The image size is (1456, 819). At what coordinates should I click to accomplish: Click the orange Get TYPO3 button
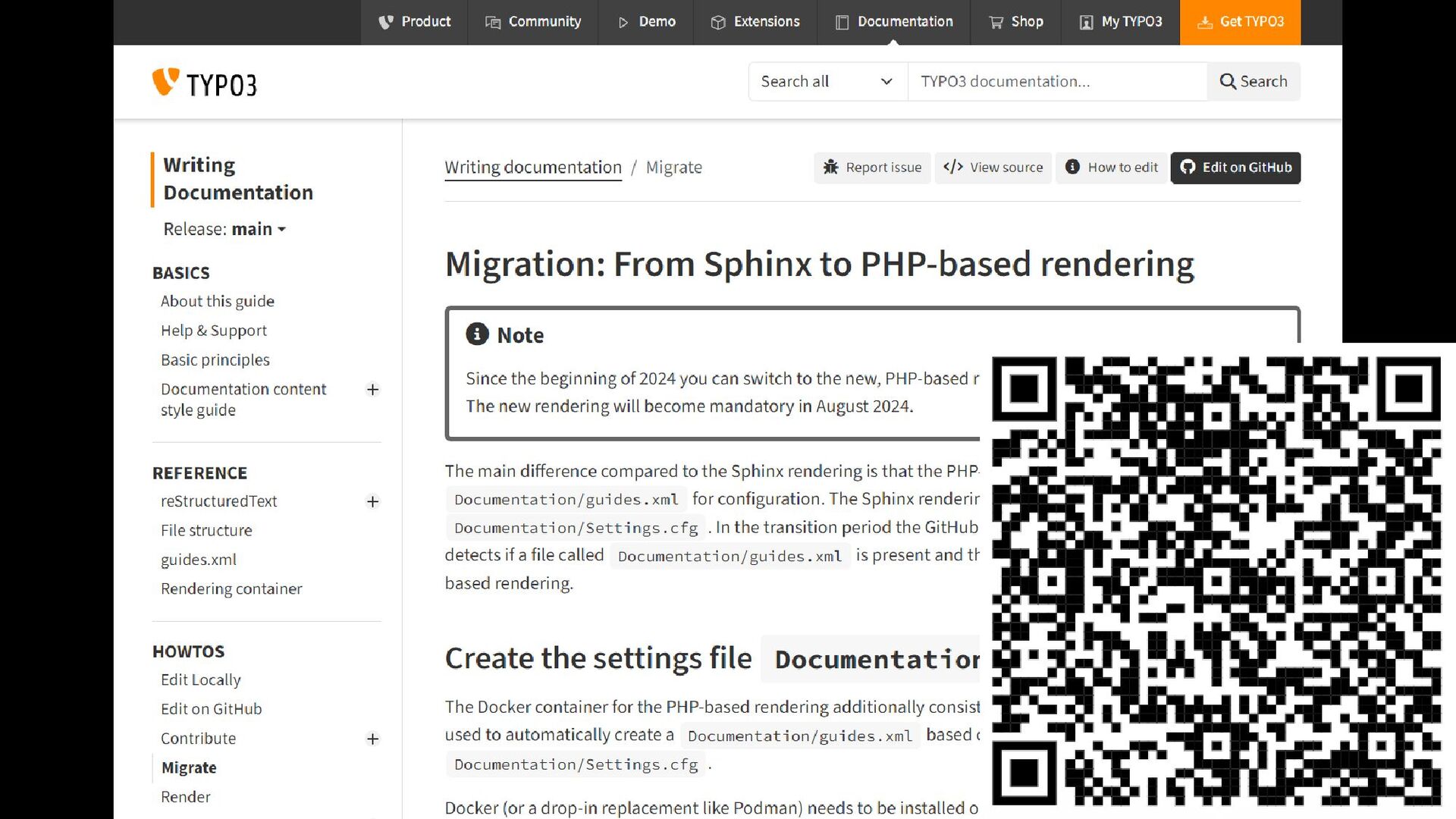click(x=1241, y=22)
